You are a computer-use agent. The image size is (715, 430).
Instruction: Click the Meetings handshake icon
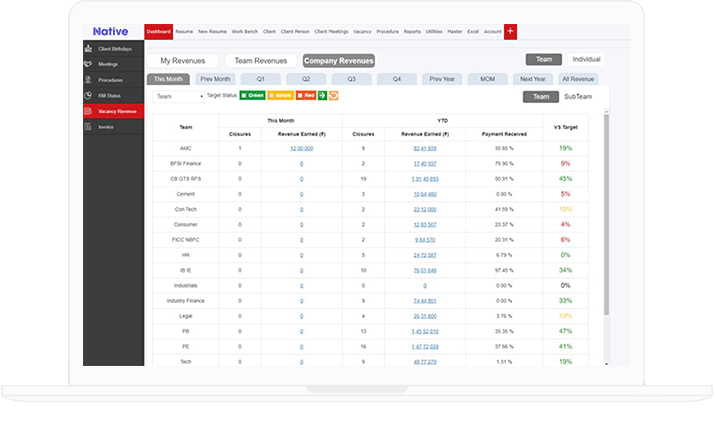[88, 64]
